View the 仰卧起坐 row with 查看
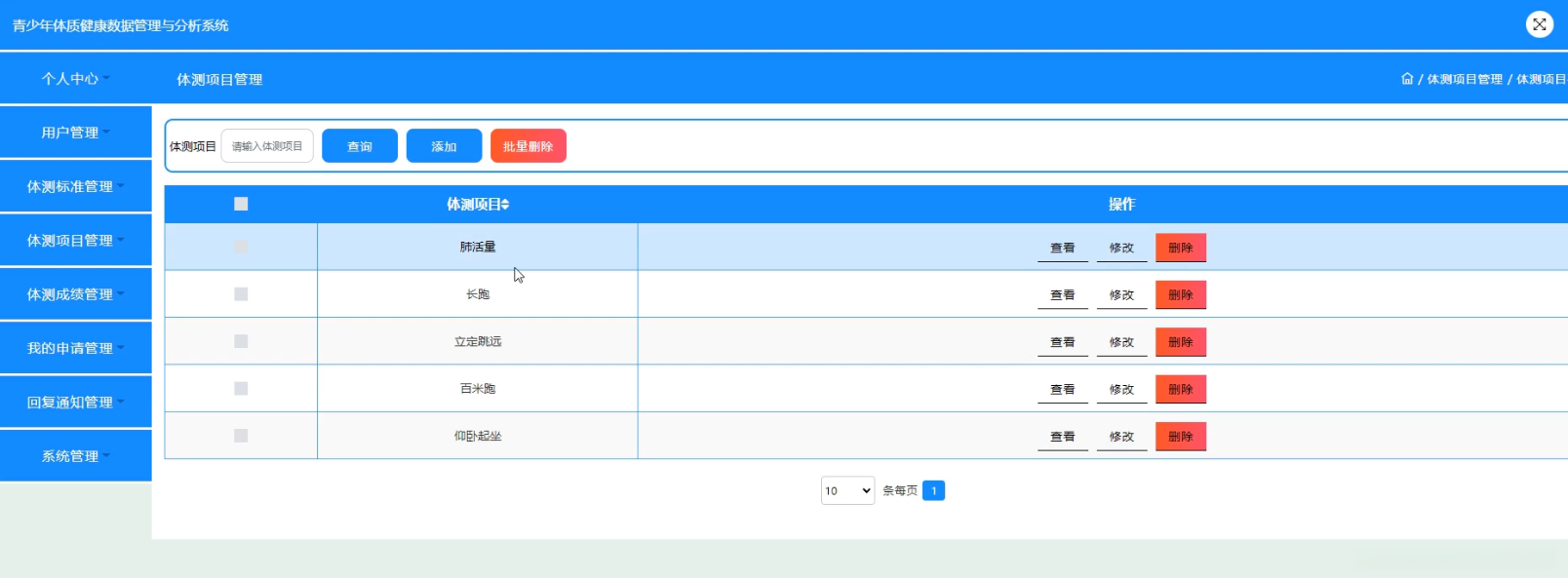 1063,437
